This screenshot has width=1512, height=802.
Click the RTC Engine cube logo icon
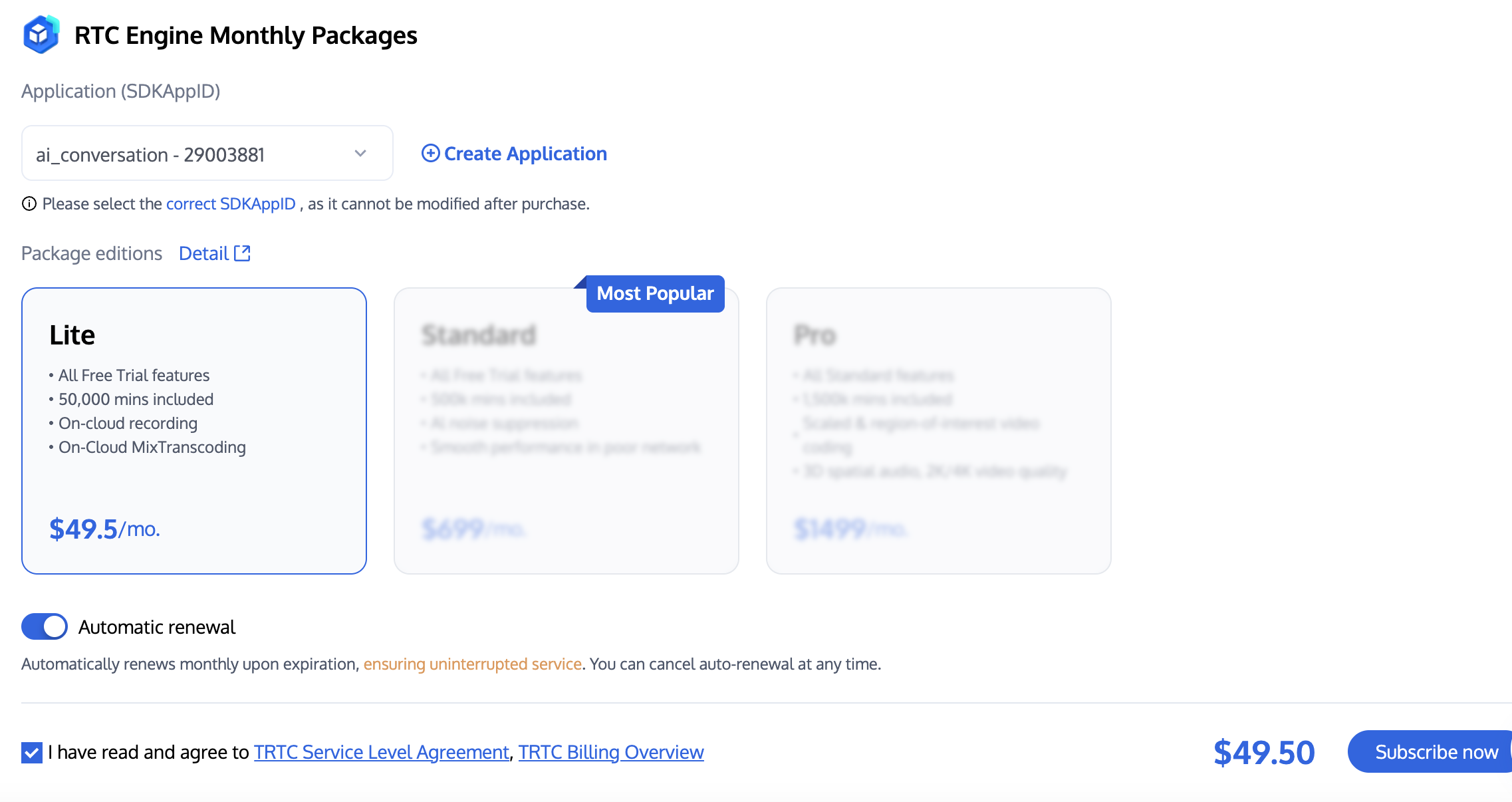[x=41, y=35]
